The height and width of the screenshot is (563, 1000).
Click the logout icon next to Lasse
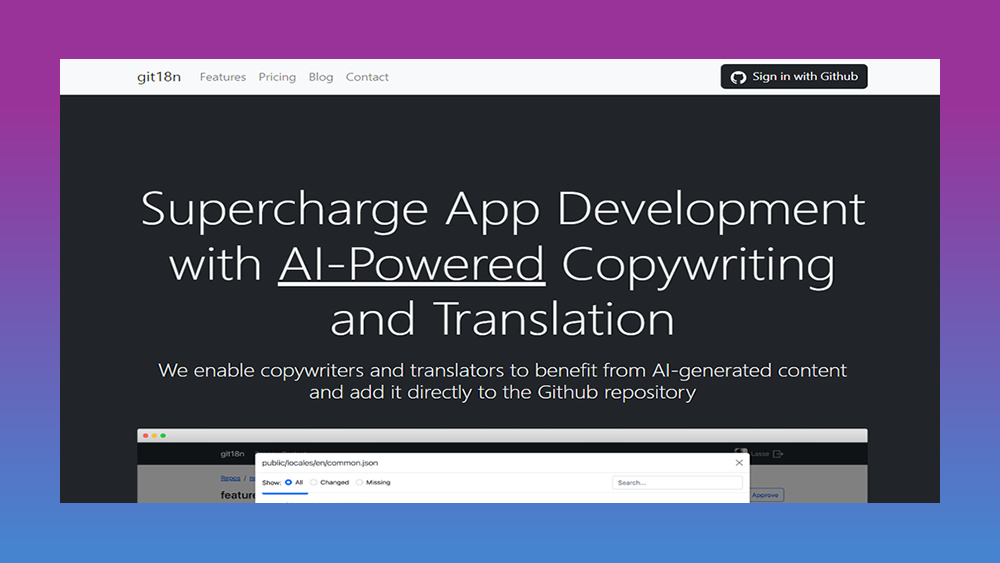(778, 454)
